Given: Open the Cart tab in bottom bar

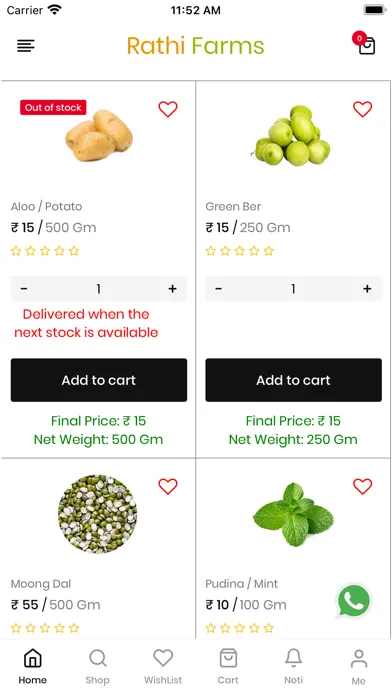Looking at the screenshot, I should coord(228,666).
